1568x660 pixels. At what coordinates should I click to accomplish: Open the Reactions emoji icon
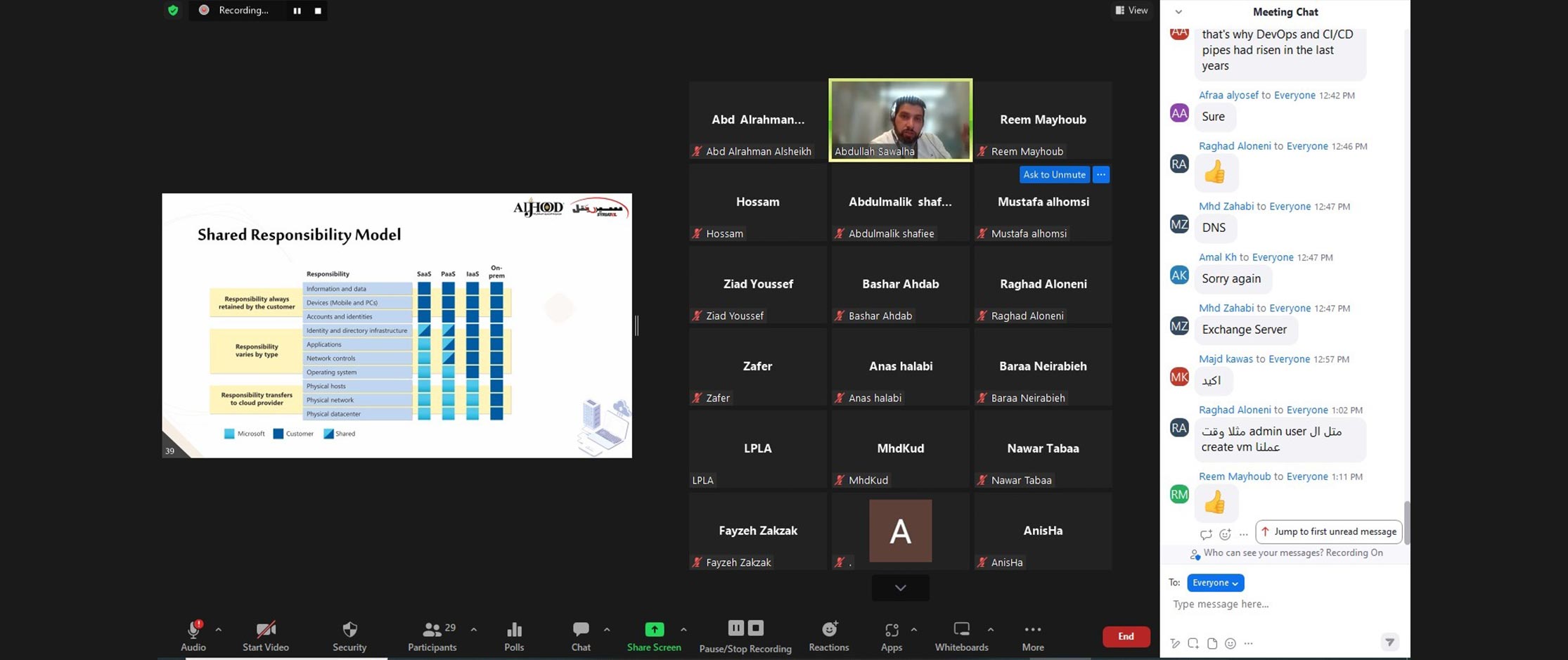pos(829,629)
